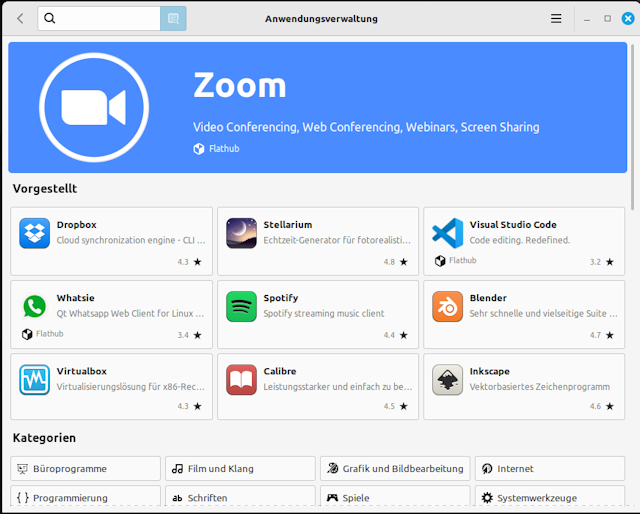Click the Flathub icon on the Whatsie card
This screenshot has width=640, height=514.
(x=27, y=334)
